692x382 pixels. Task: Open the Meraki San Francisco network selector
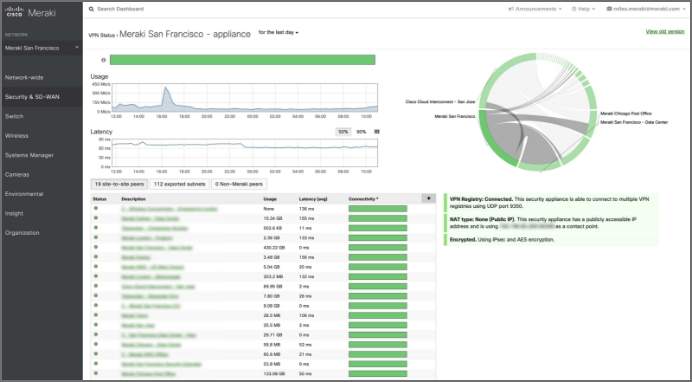[41, 48]
